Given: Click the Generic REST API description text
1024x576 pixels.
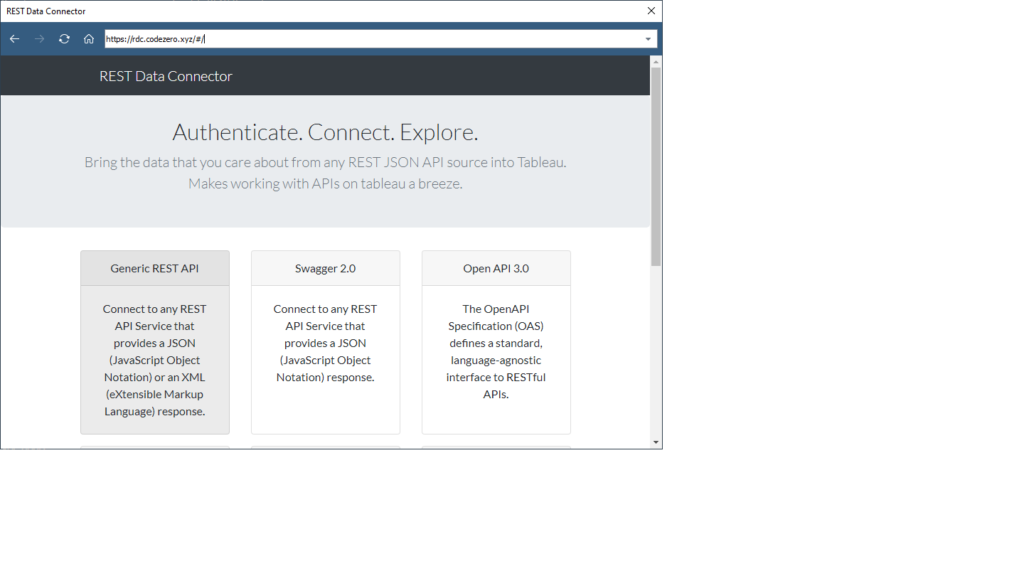Looking at the screenshot, I should click(x=155, y=360).
